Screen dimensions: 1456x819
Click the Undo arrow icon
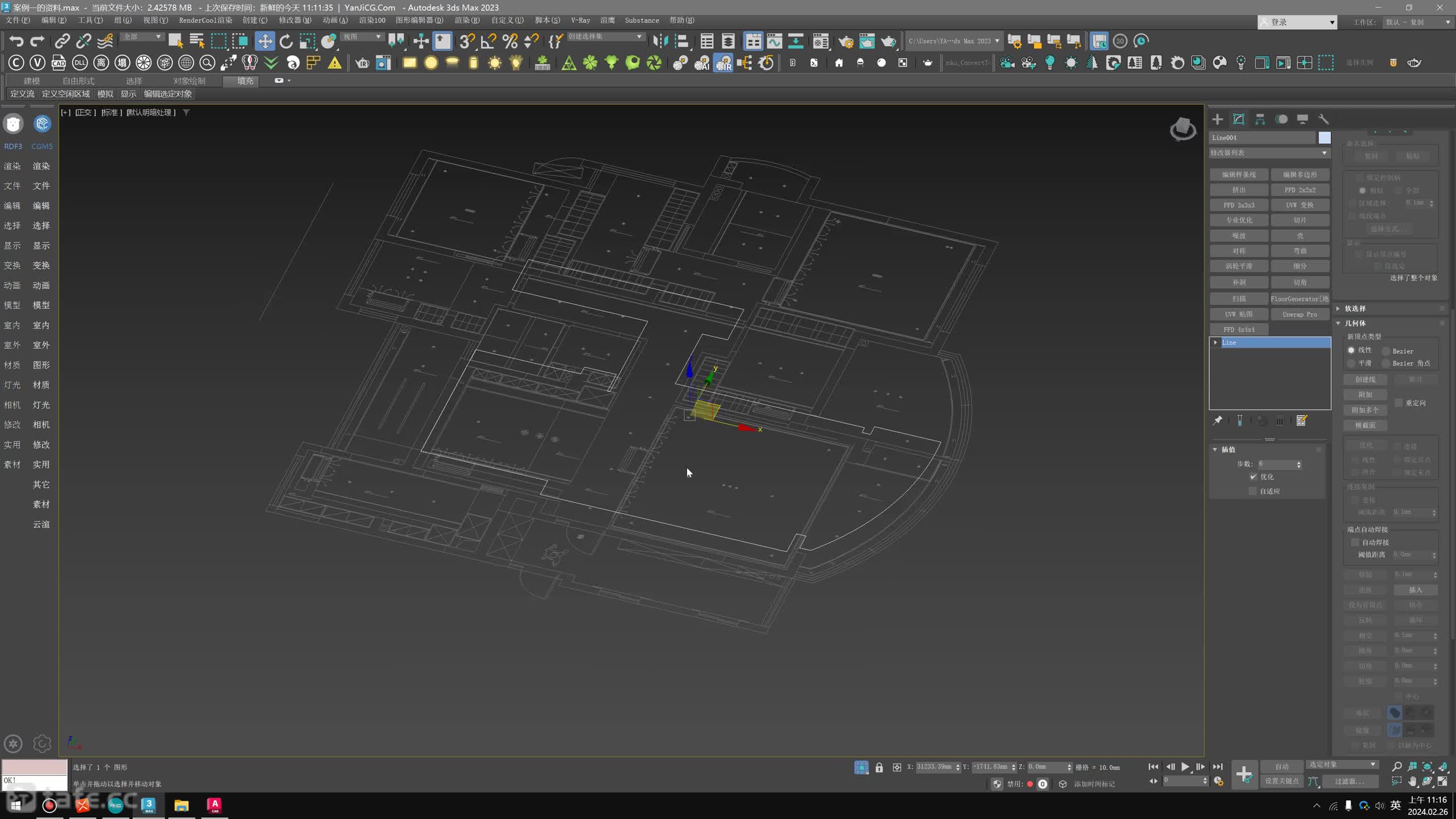16,41
